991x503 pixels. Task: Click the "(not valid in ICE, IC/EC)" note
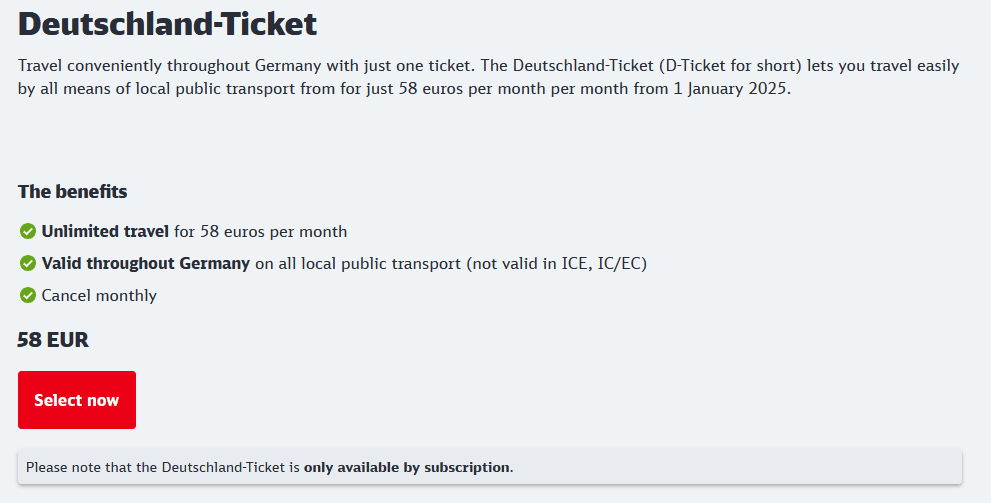coord(555,264)
